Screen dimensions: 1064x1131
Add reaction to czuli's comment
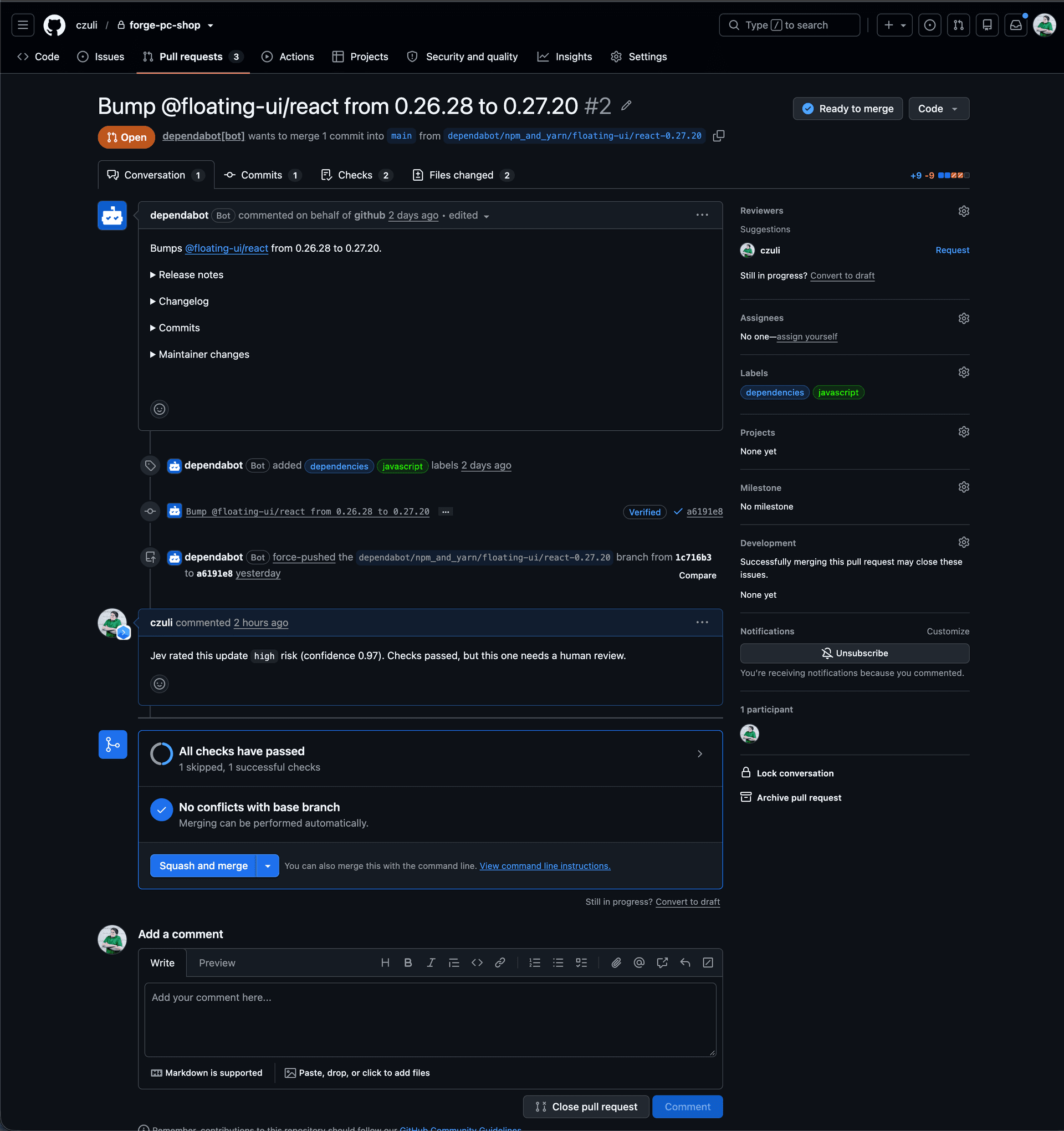(159, 684)
